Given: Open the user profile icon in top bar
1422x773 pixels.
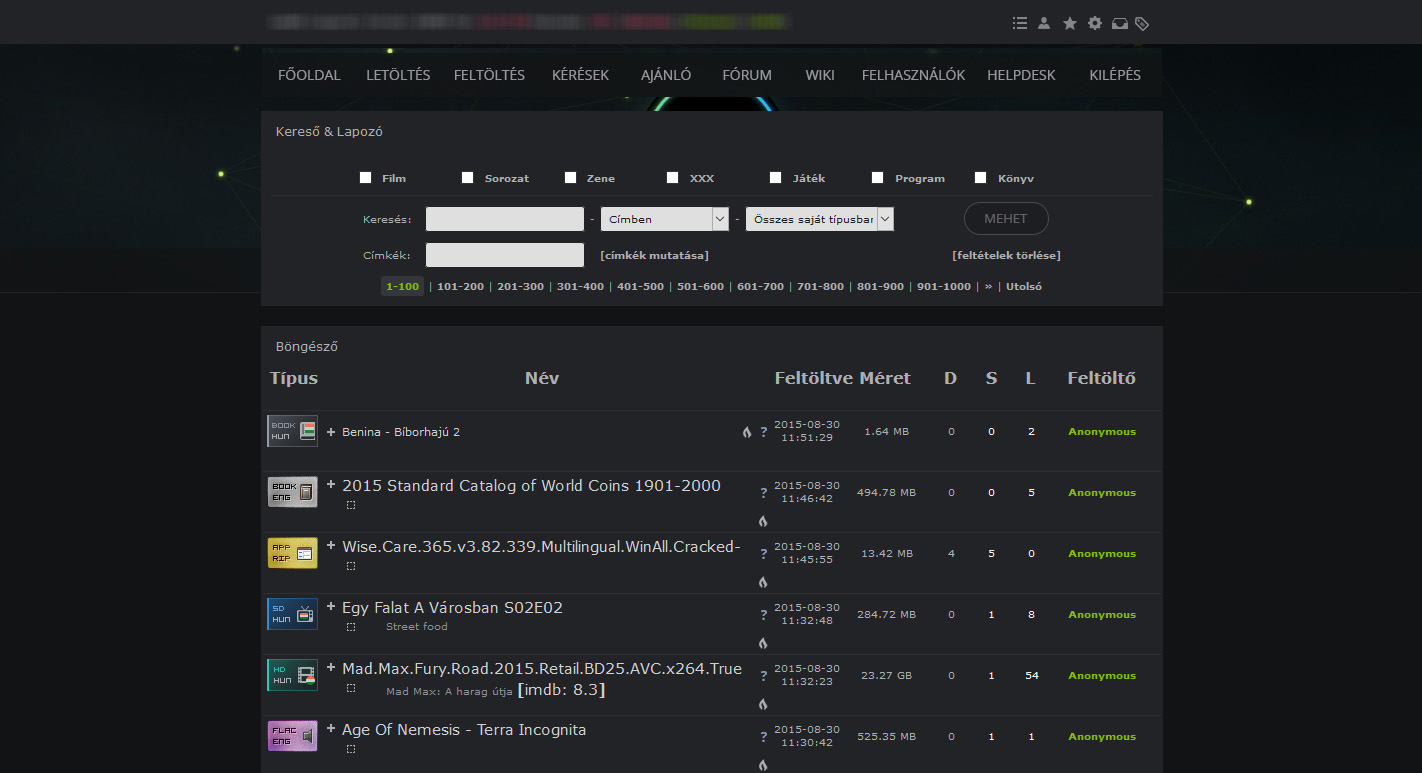Looking at the screenshot, I should point(1044,23).
